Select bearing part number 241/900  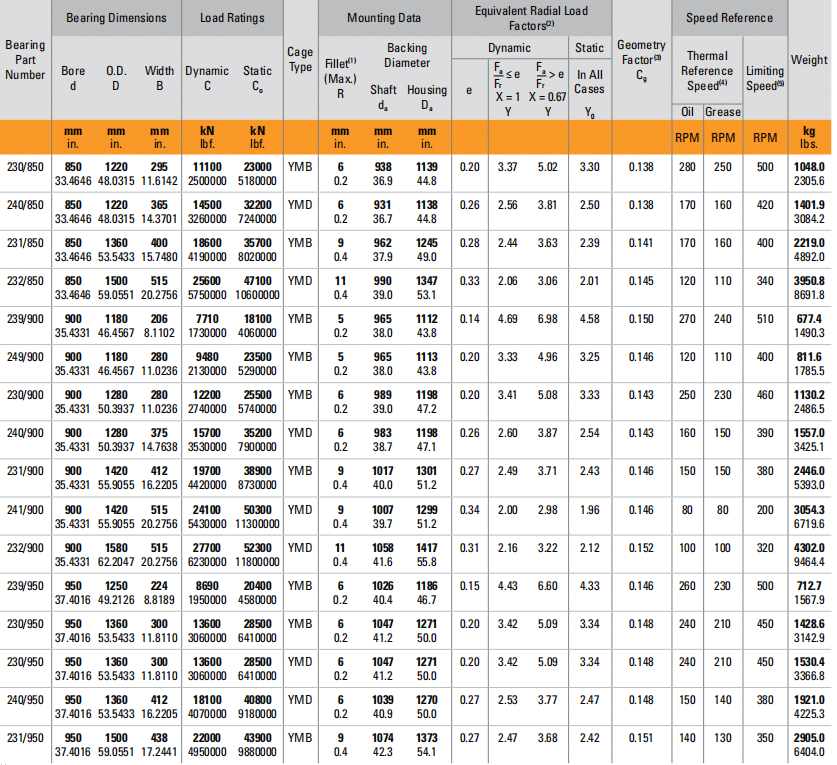click(25, 510)
